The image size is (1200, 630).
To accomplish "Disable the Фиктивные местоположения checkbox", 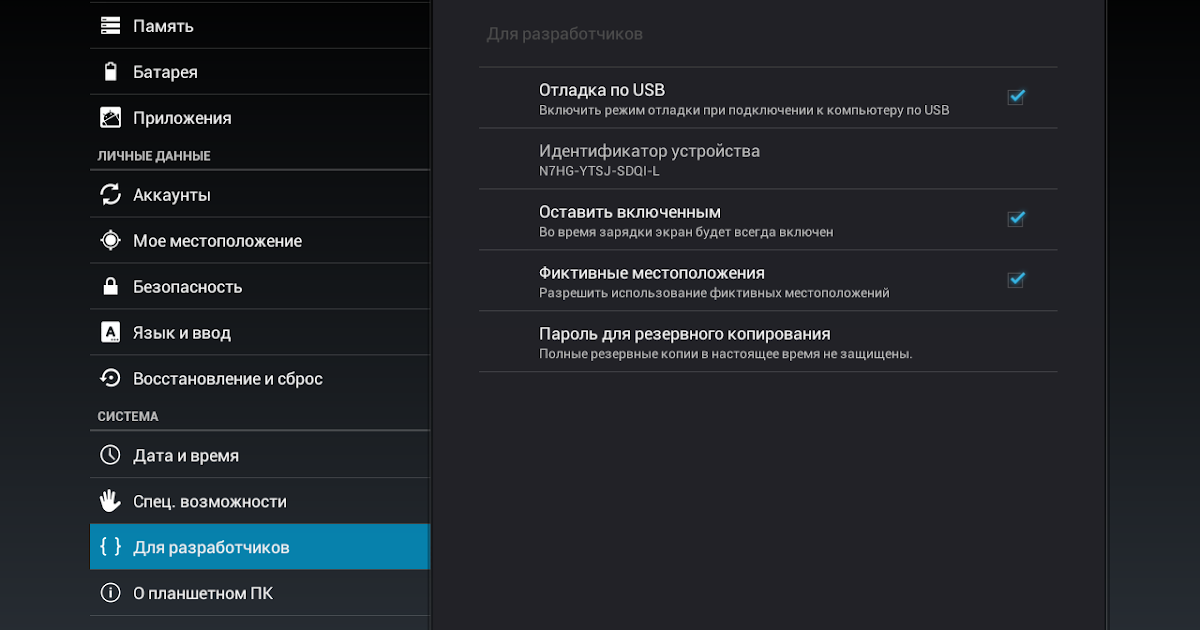I will pos(1016,279).
